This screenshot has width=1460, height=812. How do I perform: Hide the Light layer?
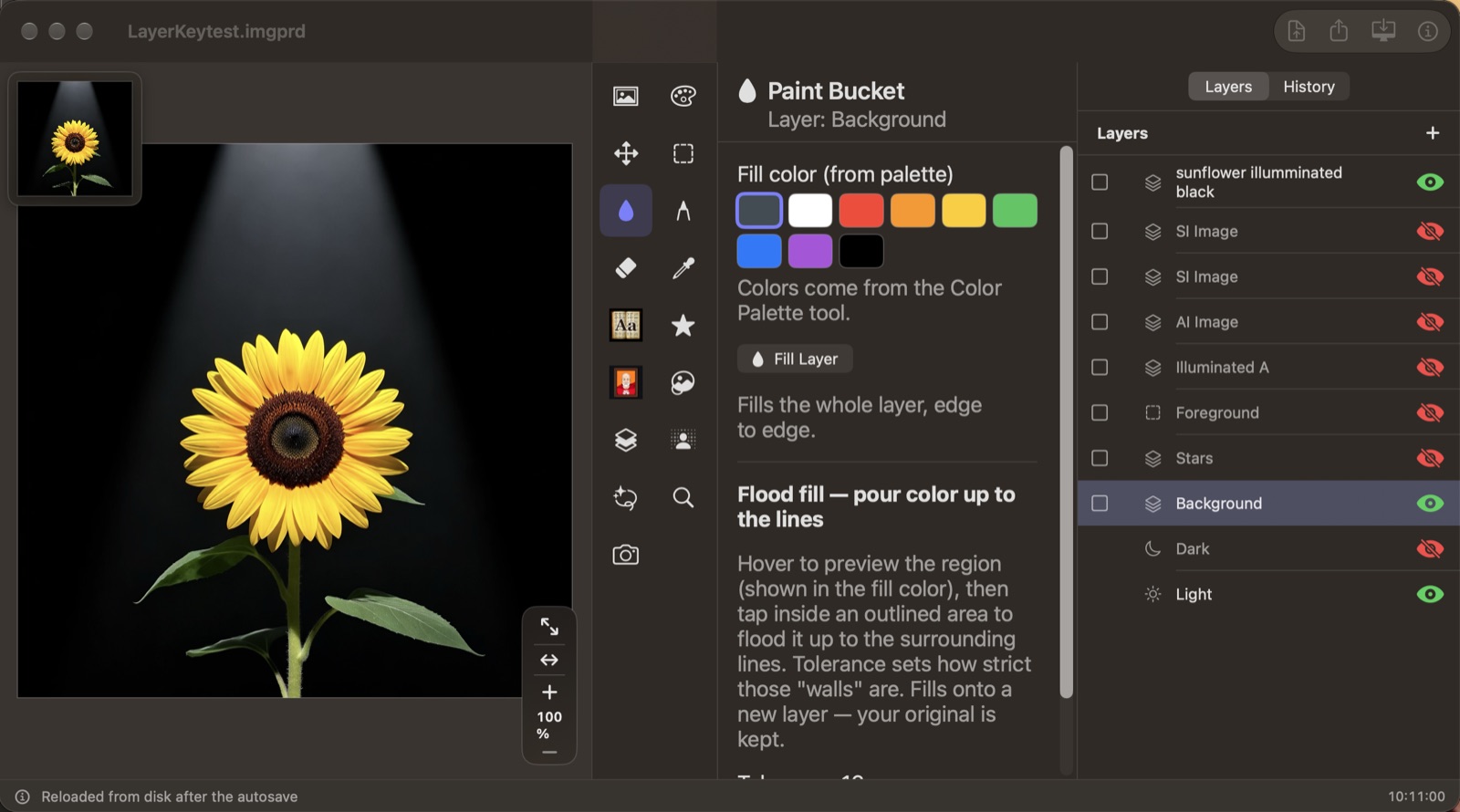1430,594
